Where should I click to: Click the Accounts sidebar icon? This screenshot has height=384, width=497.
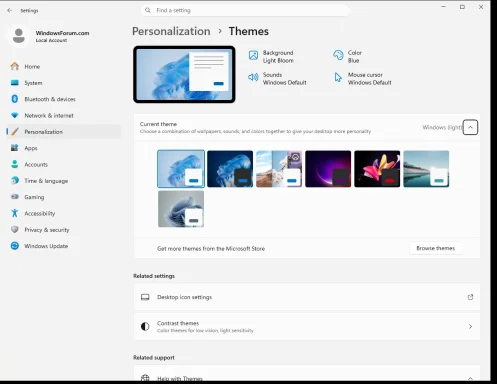pyautogui.click(x=15, y=164)
